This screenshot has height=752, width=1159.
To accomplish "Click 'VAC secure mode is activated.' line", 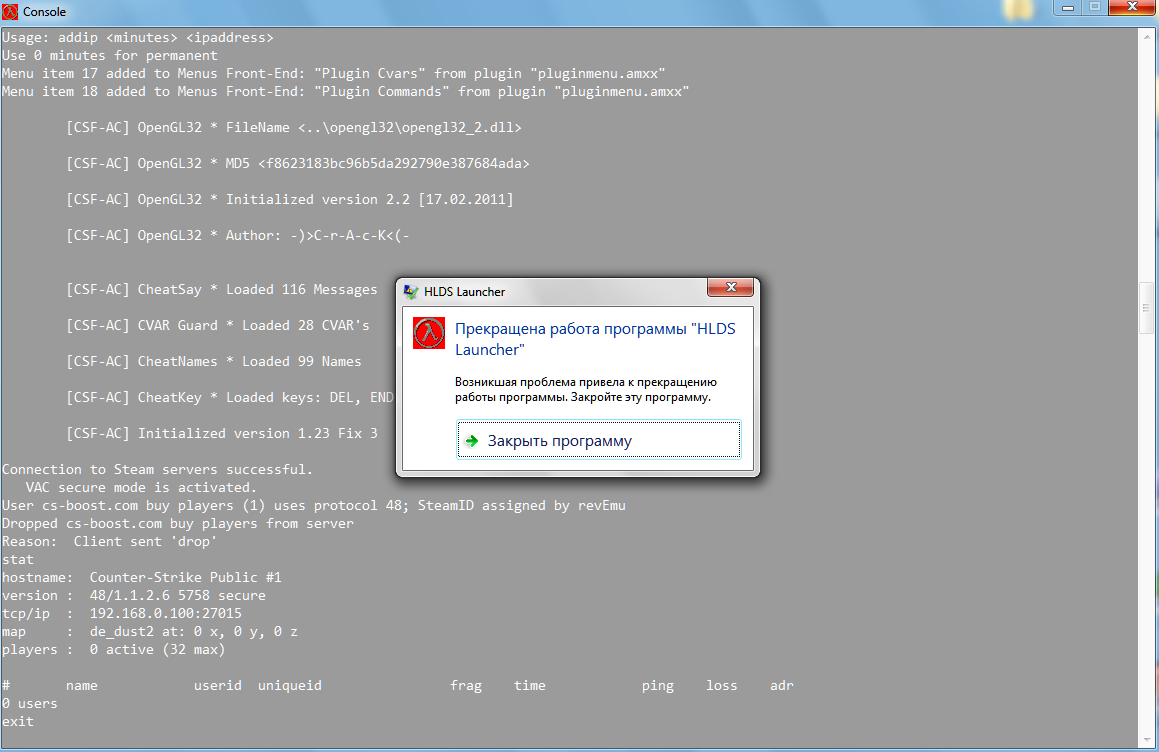I will coord(141,488).
